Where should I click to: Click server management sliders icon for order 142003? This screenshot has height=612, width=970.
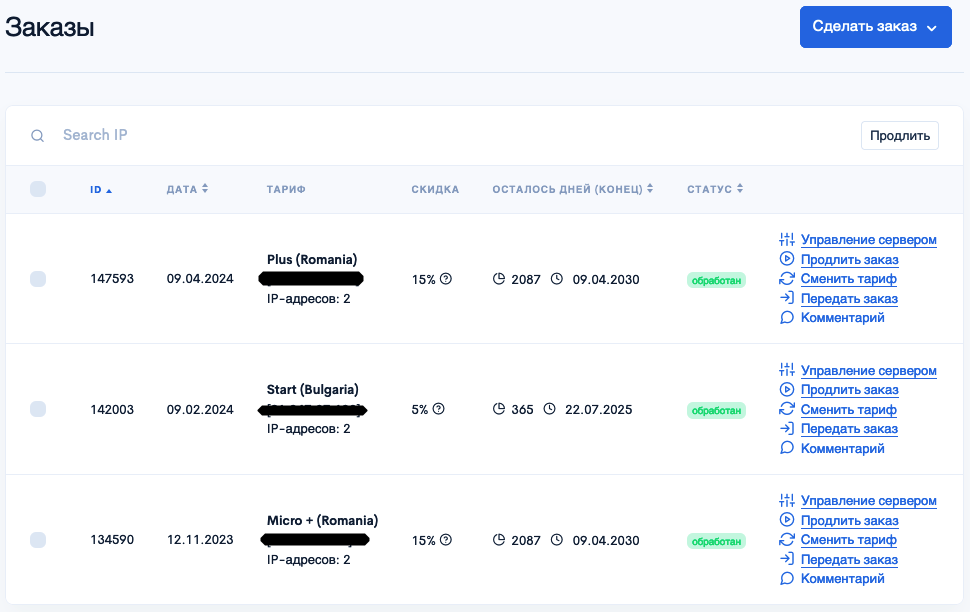[x=786, y=370]
